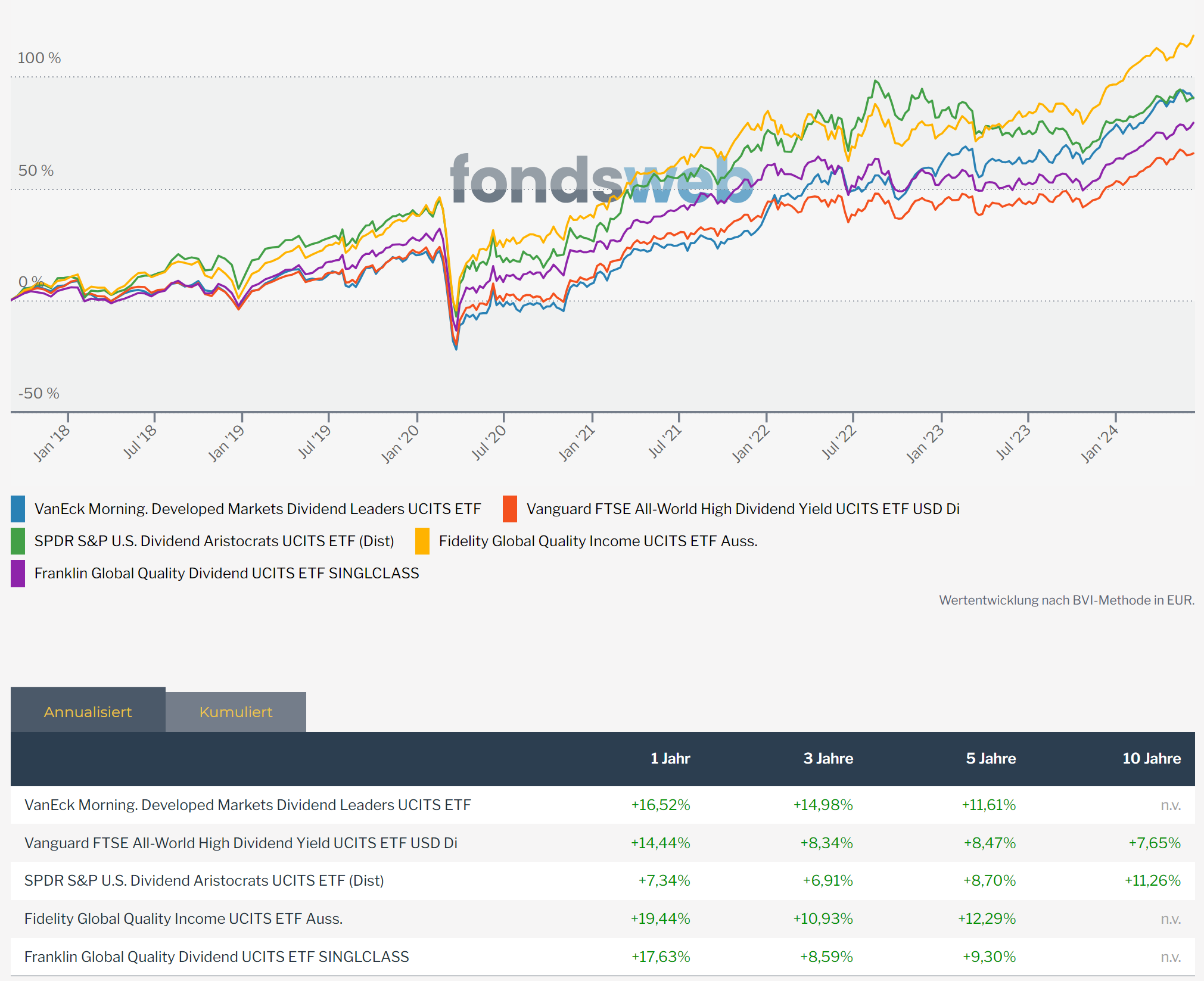Click the fondsweb watermark logo in chart
Screen dimensions: 1204x981
click(x=602, y=179)
